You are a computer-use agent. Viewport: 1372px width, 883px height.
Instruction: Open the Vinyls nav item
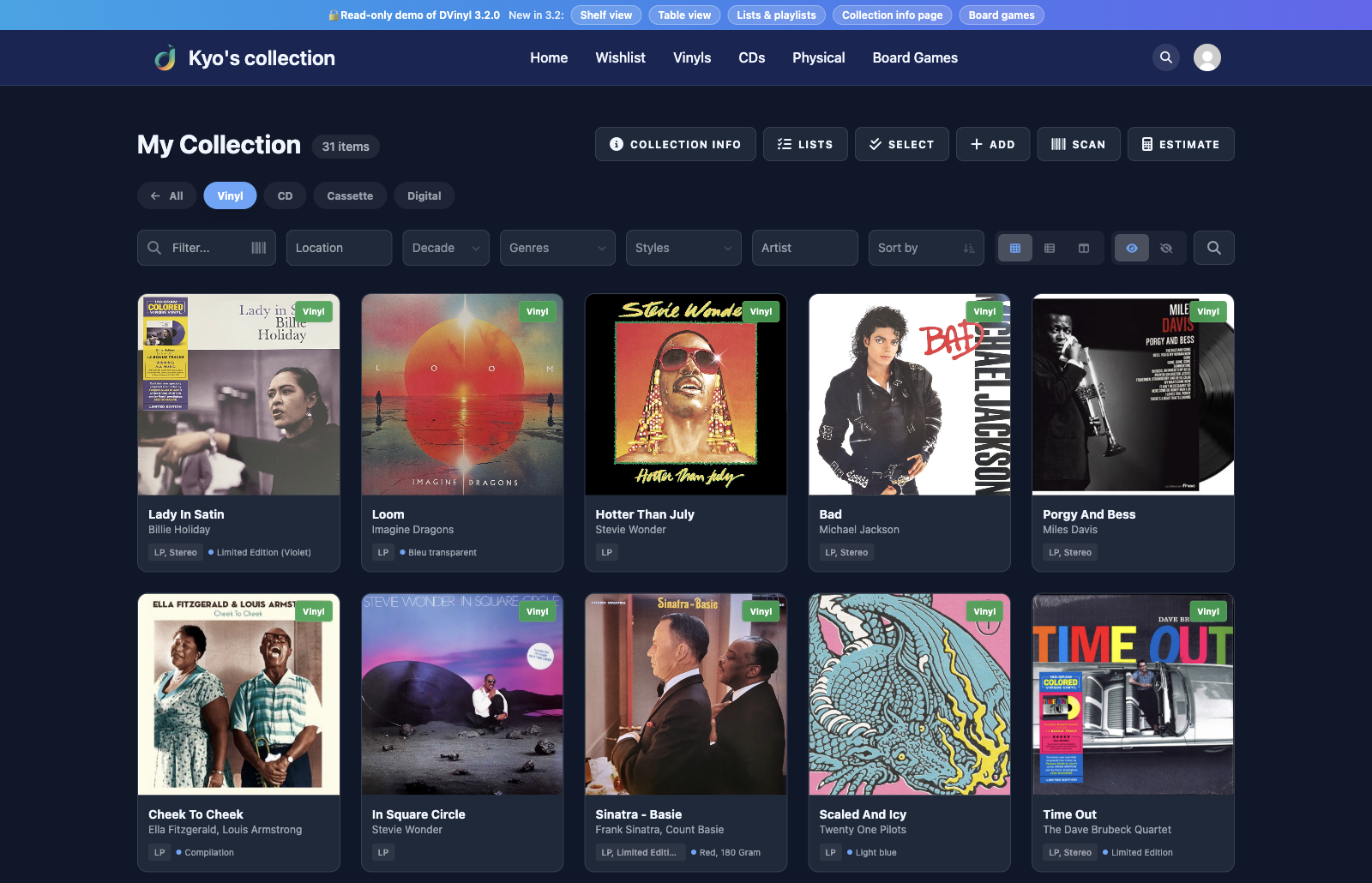[692, 57]
